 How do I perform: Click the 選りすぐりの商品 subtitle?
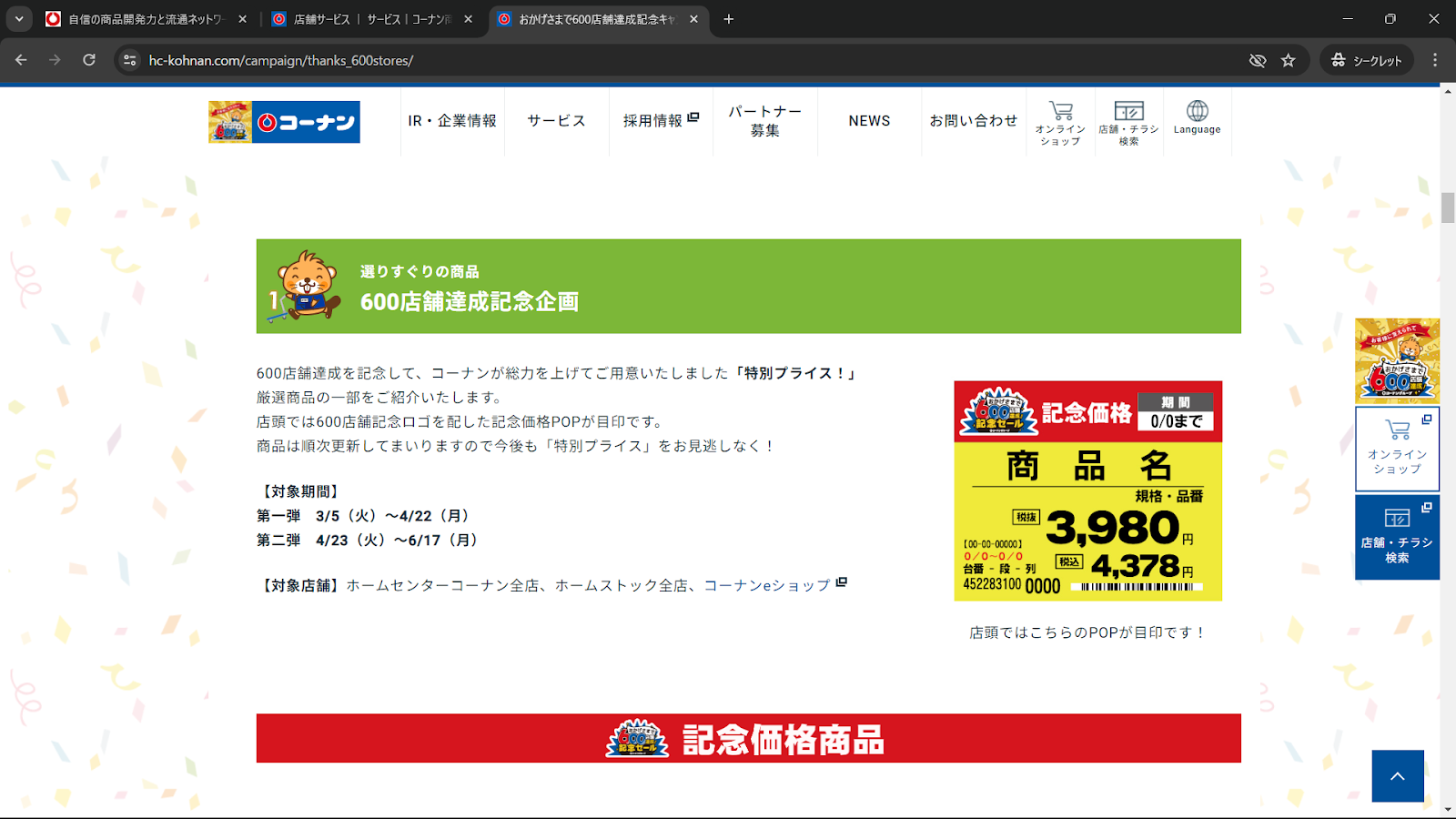coord(420,272)
